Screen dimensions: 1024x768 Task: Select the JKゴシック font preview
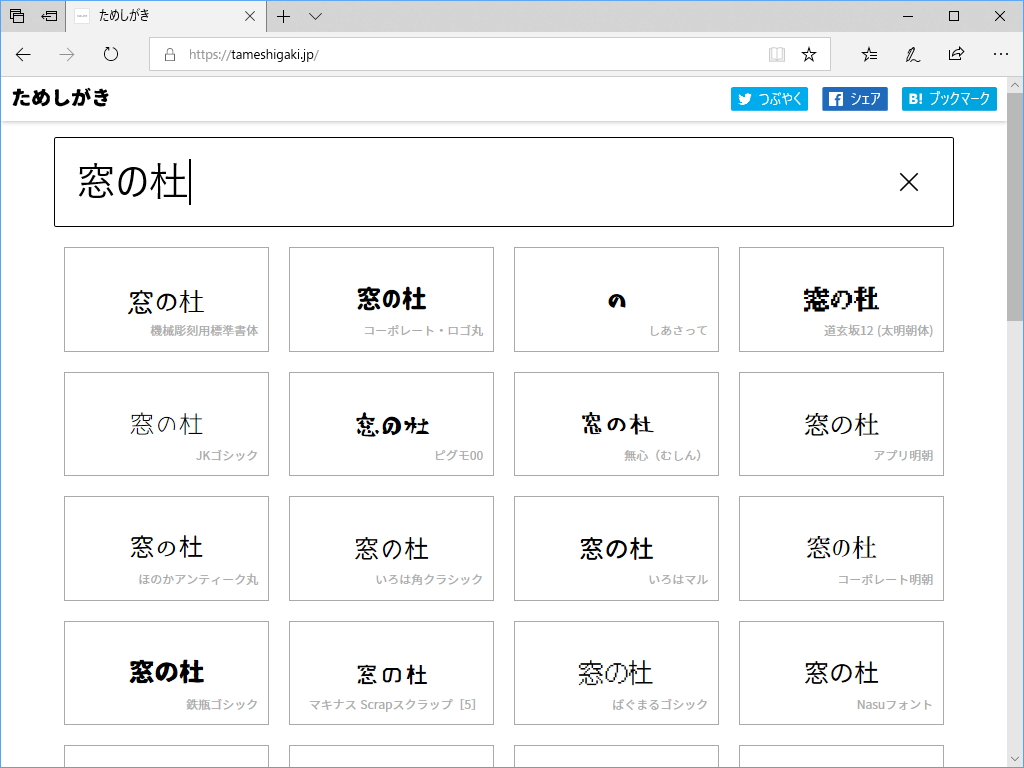[x=166, y=424]
